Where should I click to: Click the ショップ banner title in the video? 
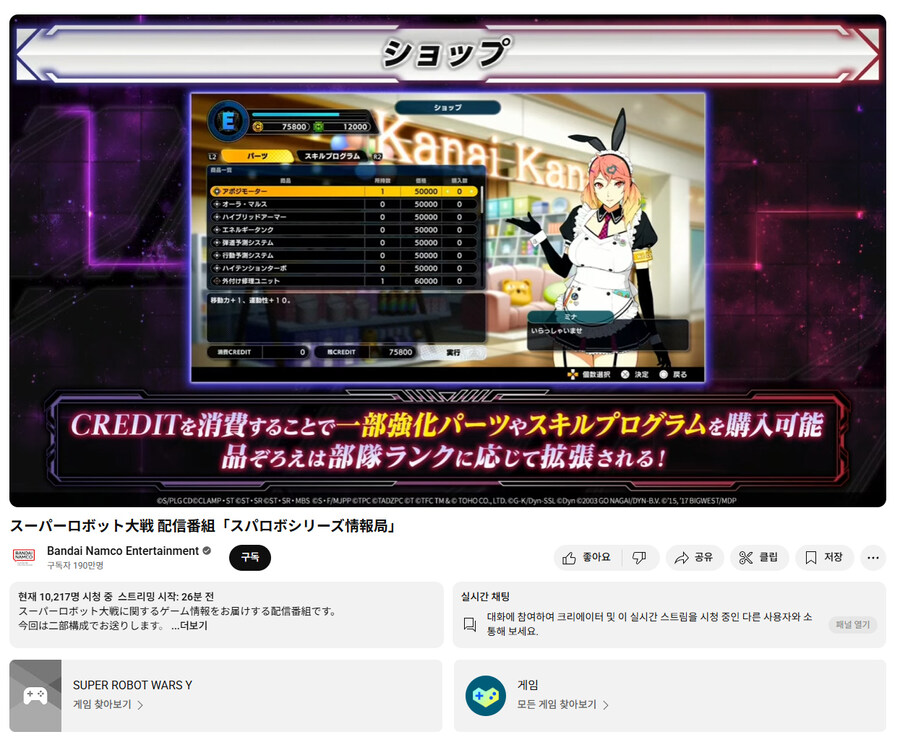[446, 53]
